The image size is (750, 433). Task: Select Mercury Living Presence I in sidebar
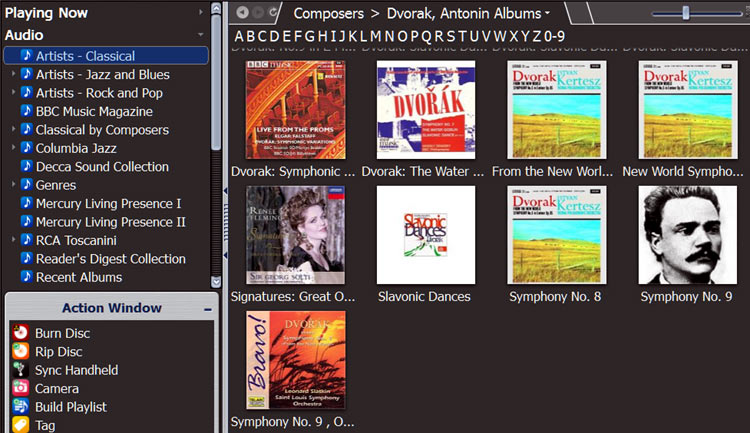point(108,204)
